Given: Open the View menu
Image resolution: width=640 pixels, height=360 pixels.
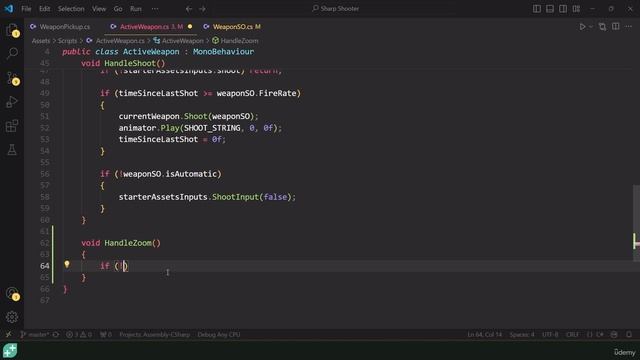Looking at the screenshot, I should pyautogui.click(x=99, y=9).
